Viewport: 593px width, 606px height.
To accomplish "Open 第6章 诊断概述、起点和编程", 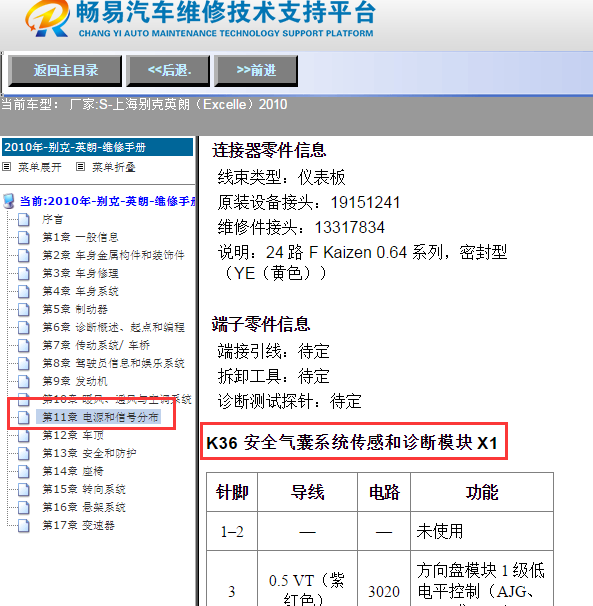I will 113,327.
